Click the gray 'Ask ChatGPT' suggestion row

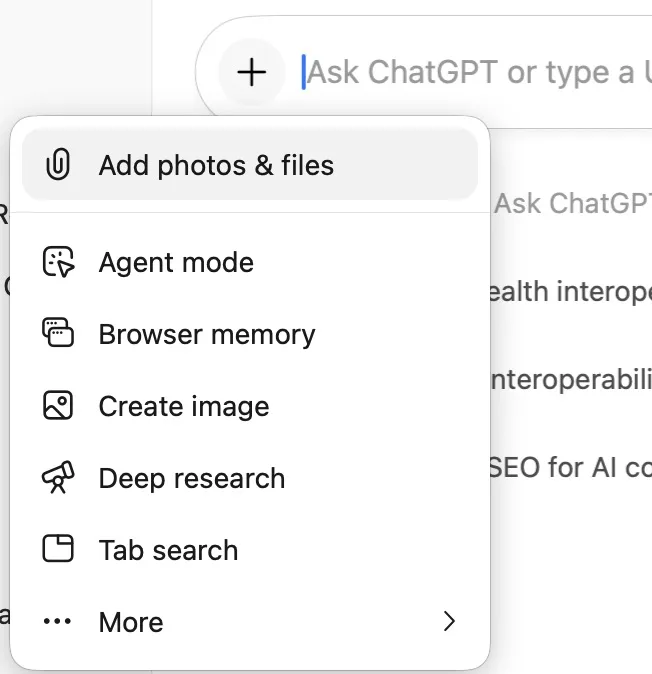click(572, 203)
